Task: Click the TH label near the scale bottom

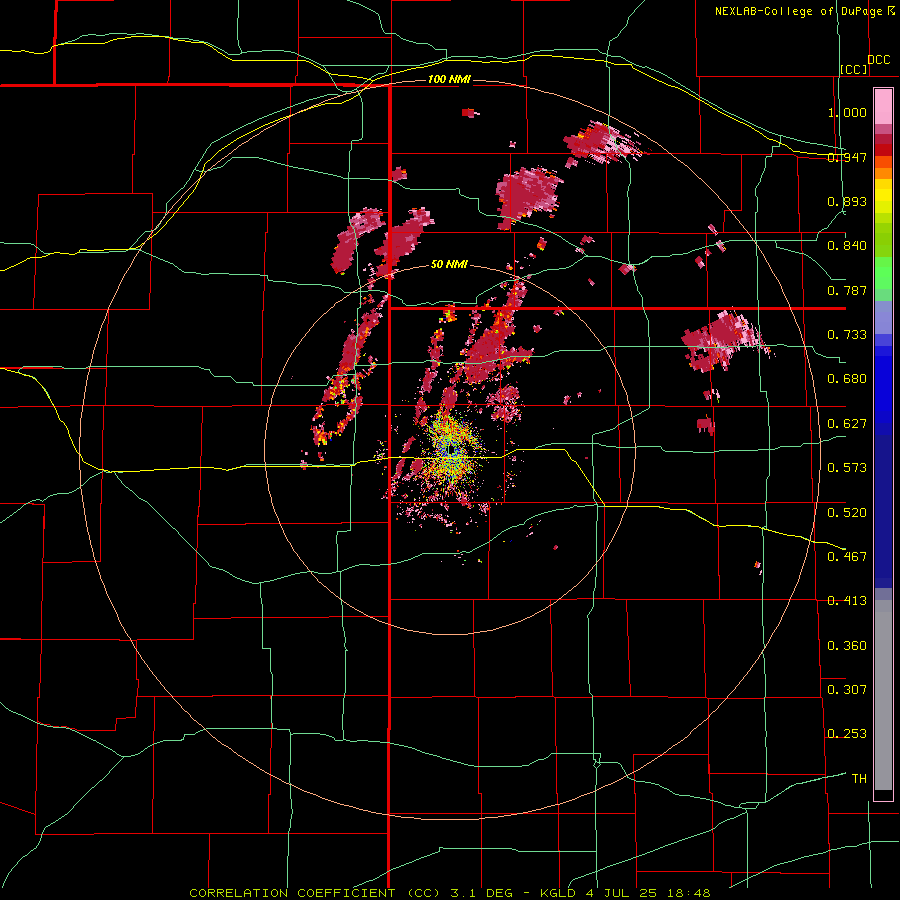Action: click(x=859, y=779)
